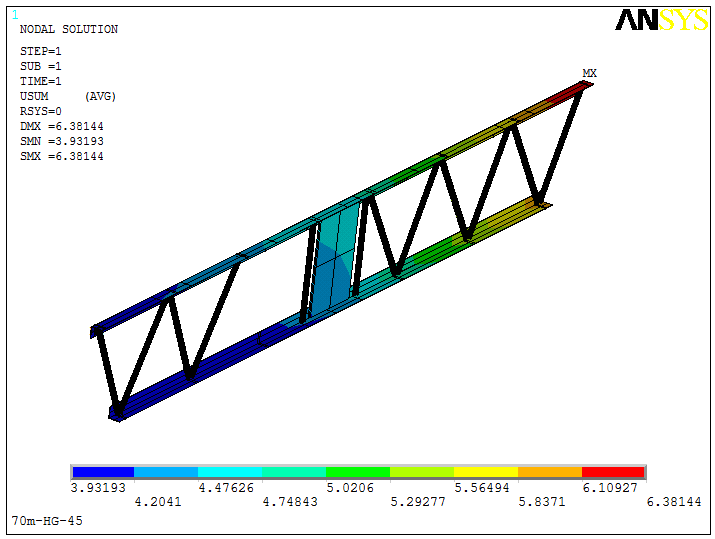
Task: Click the legend value 5.56494
Action: (x=482, y=488)
